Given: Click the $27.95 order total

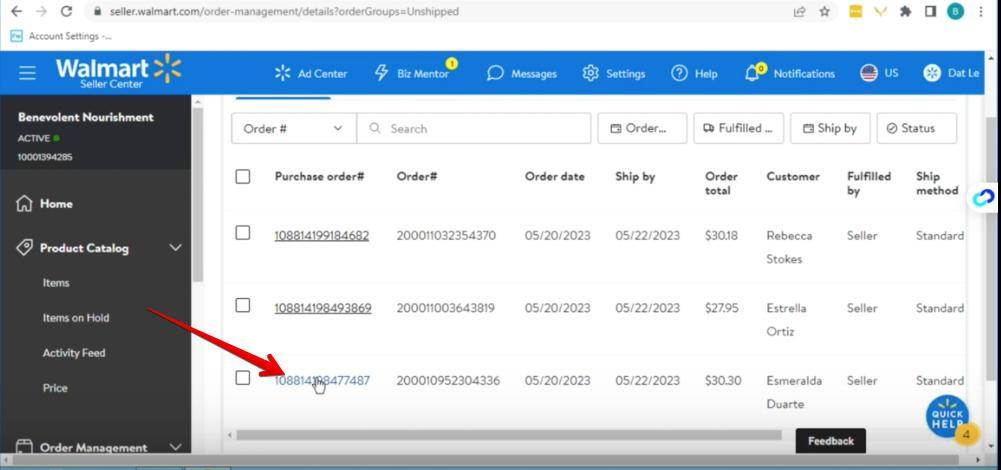Looking at the screenshot, I should click(721, 308).
